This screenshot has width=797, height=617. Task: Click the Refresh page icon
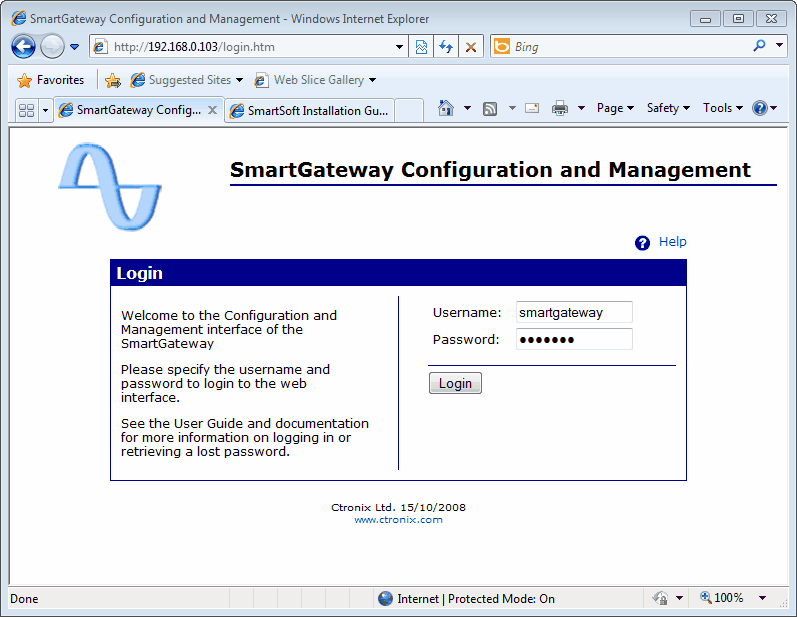[446, 47]
